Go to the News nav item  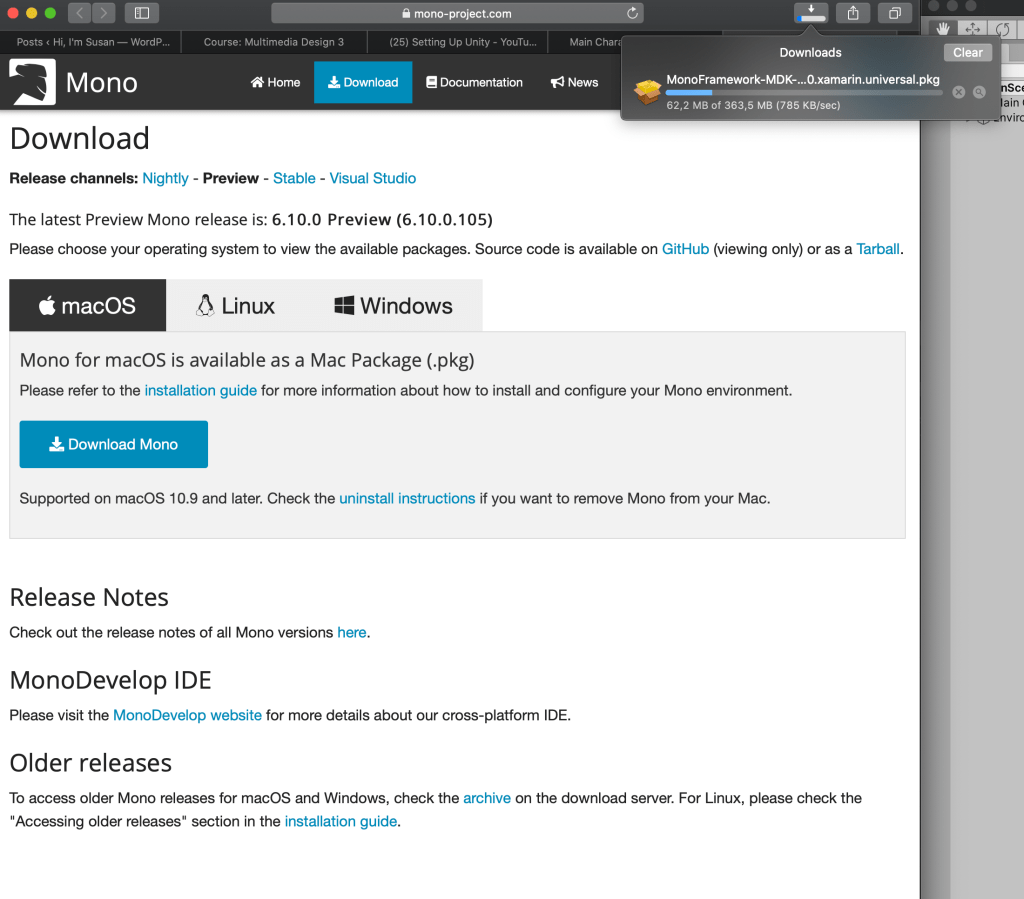click(574, 83)
